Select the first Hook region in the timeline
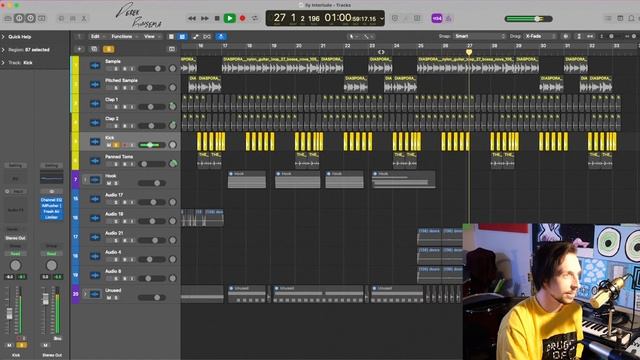 (247, 179)
